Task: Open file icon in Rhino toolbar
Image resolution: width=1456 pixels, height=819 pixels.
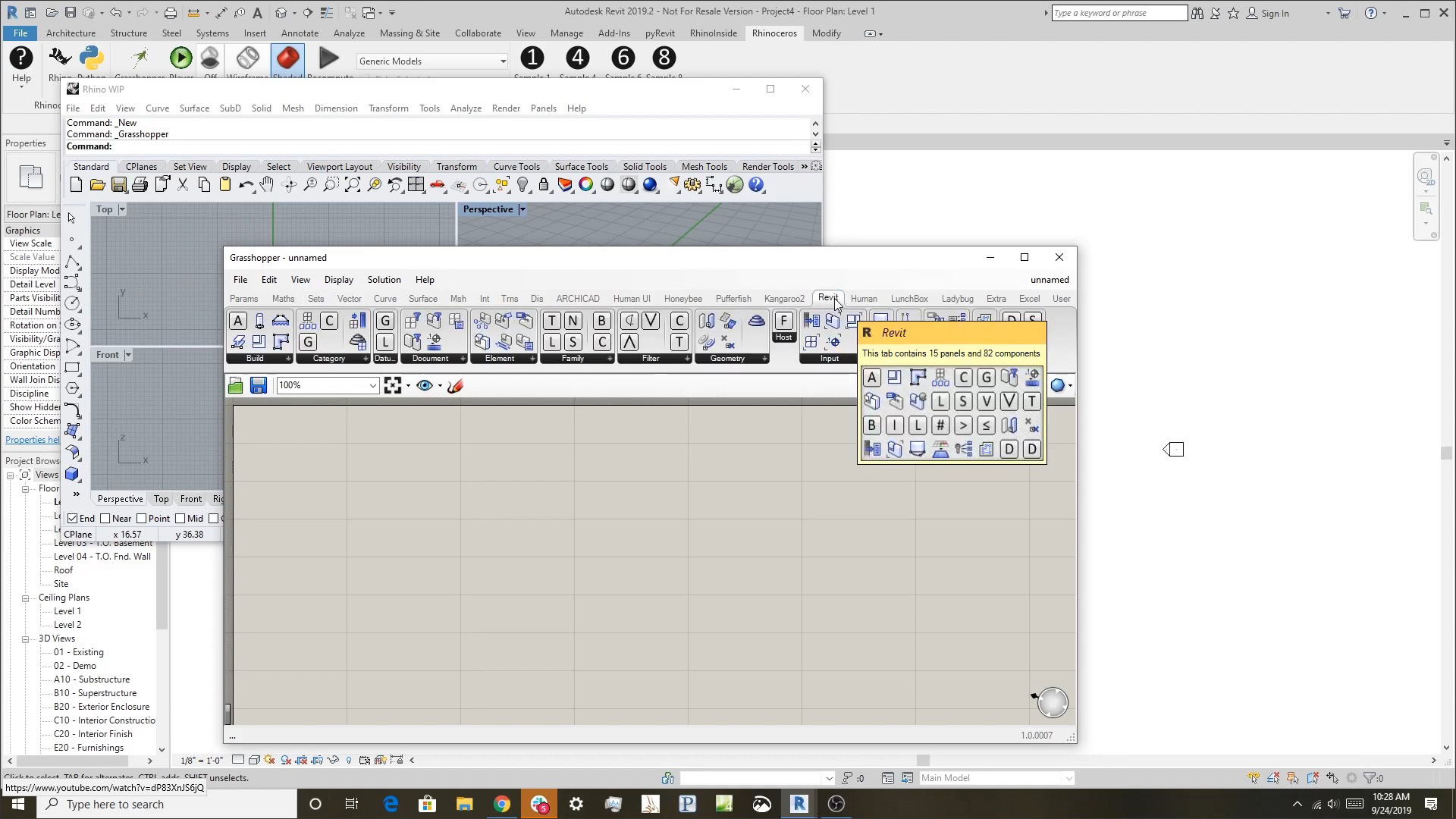Action: [97, 185]
